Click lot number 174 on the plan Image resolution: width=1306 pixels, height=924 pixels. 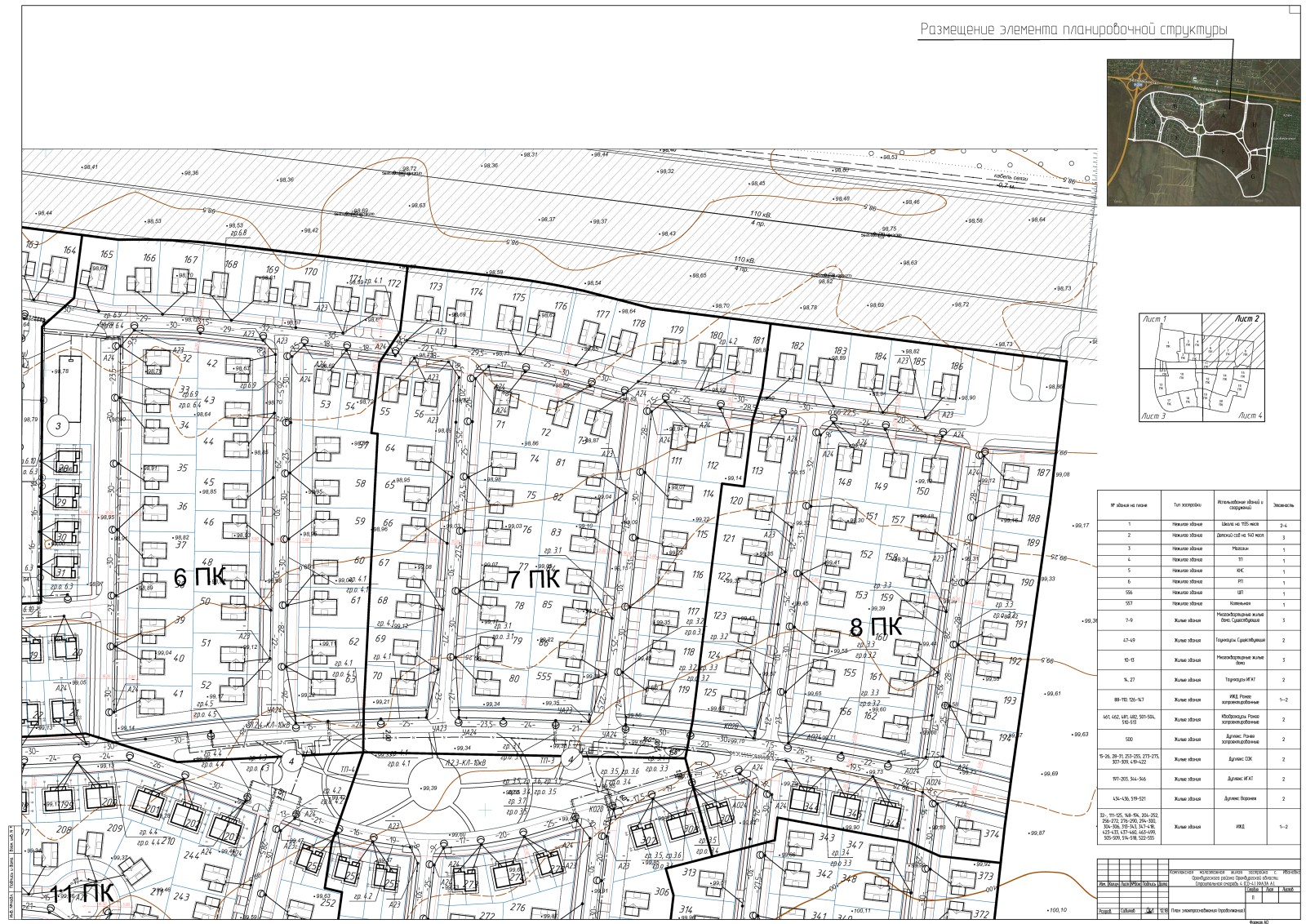click(477, 291)
